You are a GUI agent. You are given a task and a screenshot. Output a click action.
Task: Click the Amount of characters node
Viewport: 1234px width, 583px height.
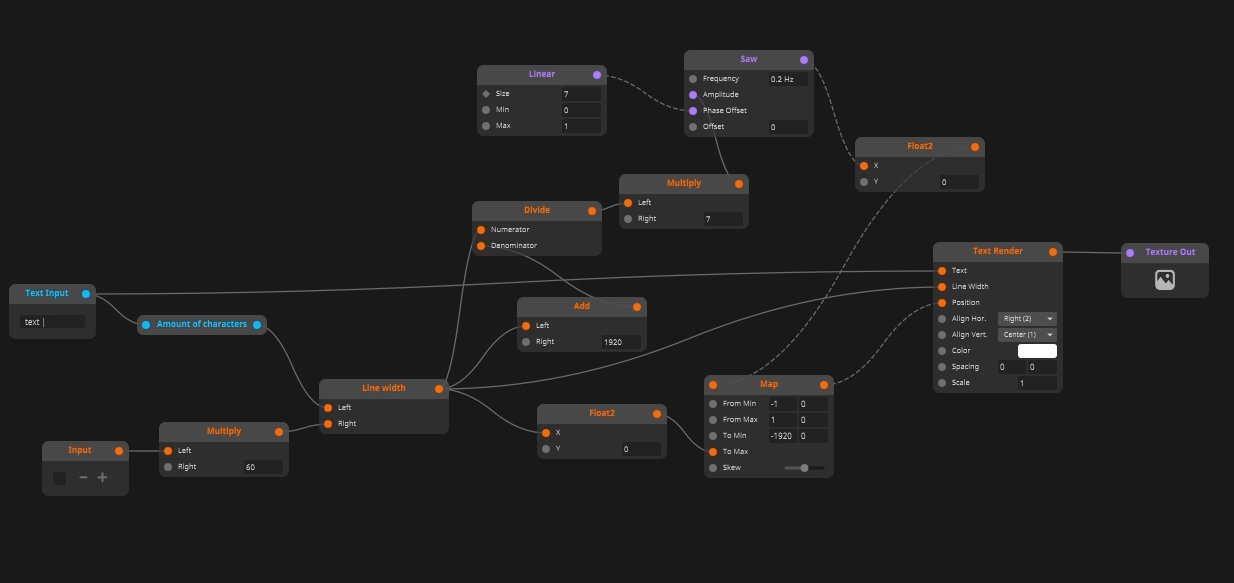[x=201, y=325]
